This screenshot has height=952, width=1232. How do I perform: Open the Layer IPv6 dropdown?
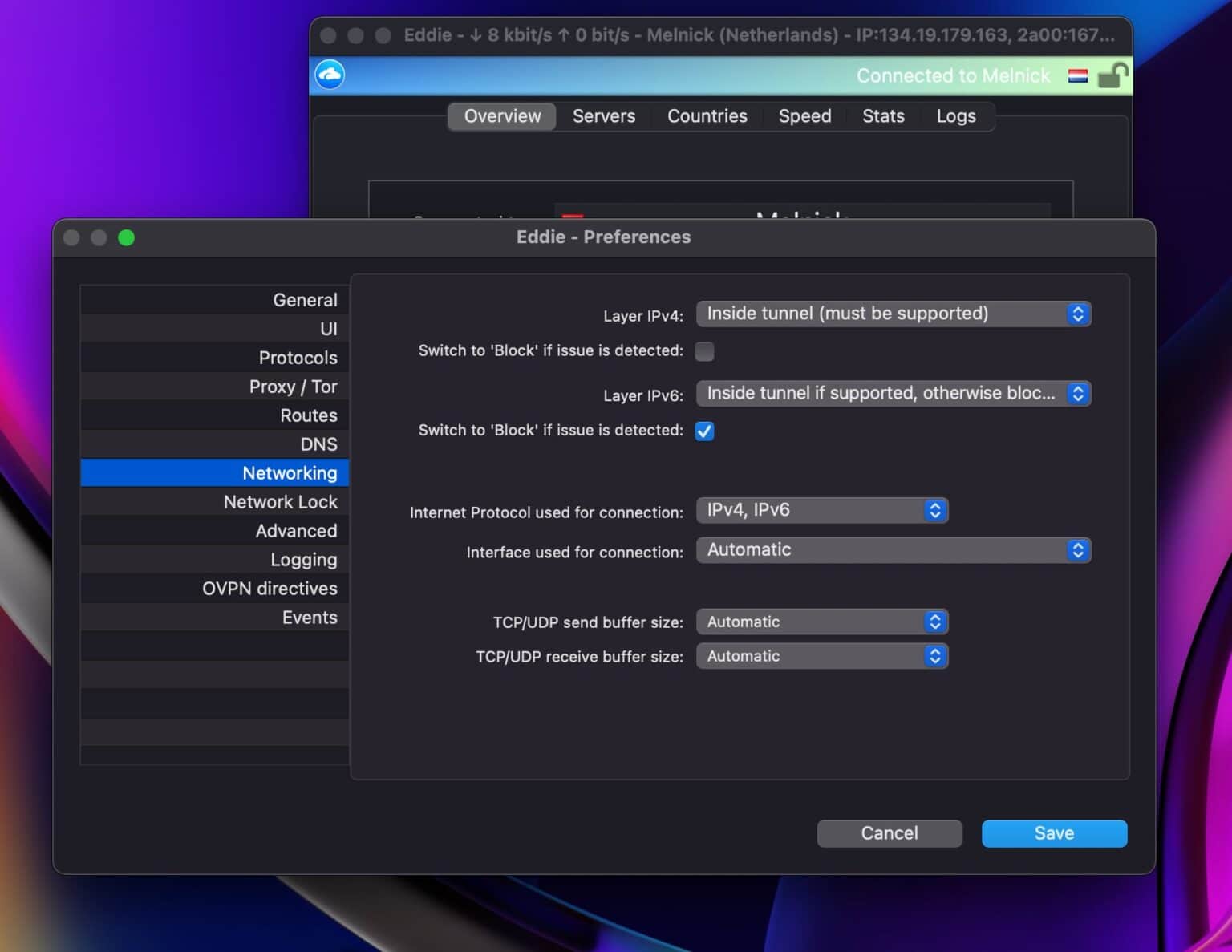tap(894, 393)
